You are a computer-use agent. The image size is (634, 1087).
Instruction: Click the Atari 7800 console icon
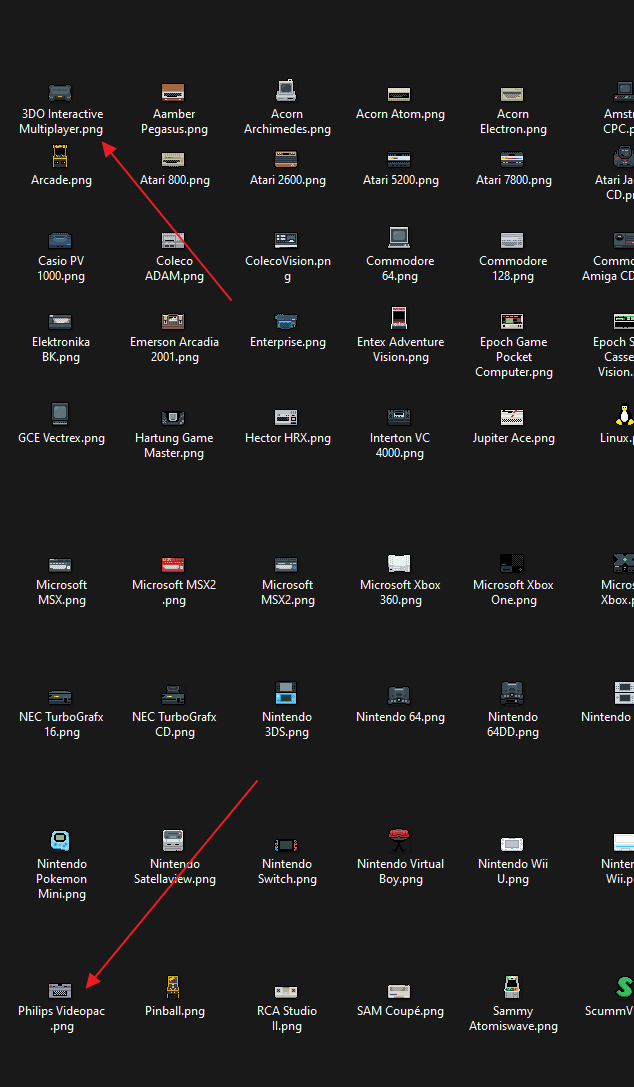(x=513, y=159)
